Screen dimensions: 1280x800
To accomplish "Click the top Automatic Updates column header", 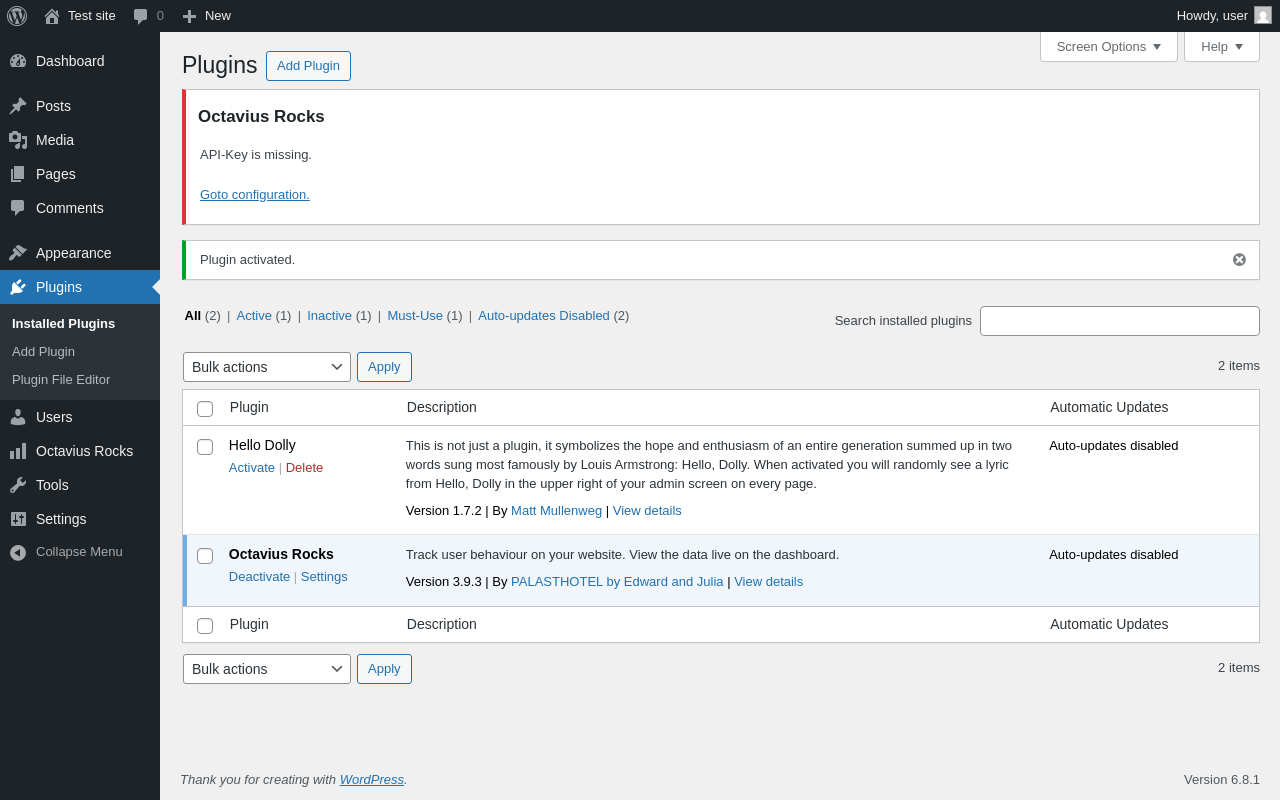I will (x=1109, y=407).
